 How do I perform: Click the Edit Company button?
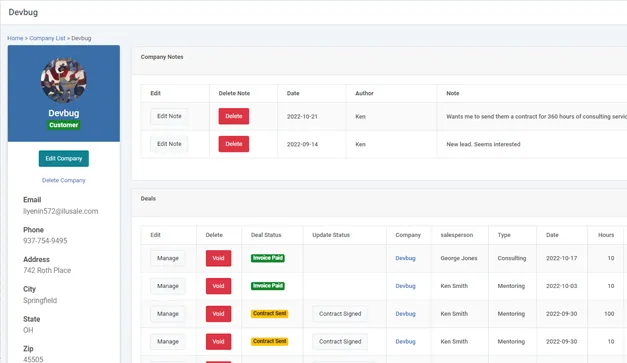64,159
